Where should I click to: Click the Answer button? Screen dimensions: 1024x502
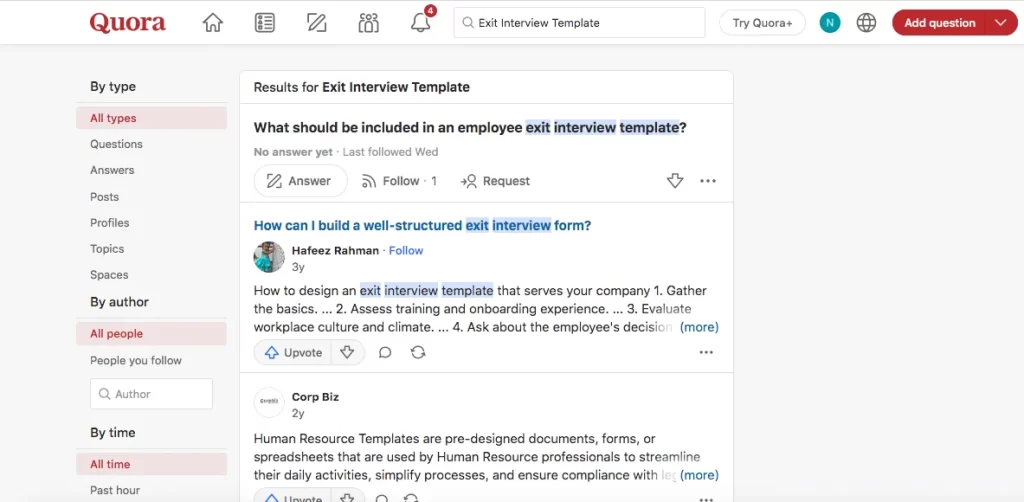tap(300, 181)
